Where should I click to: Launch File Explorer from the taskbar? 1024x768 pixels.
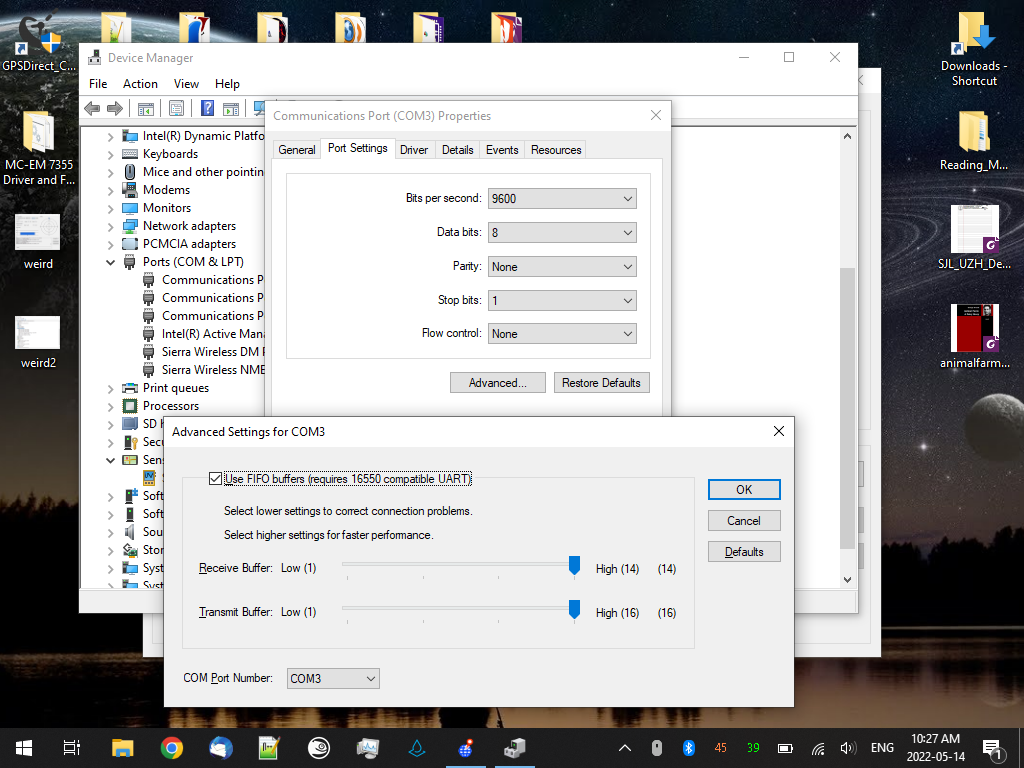(122, 748)
